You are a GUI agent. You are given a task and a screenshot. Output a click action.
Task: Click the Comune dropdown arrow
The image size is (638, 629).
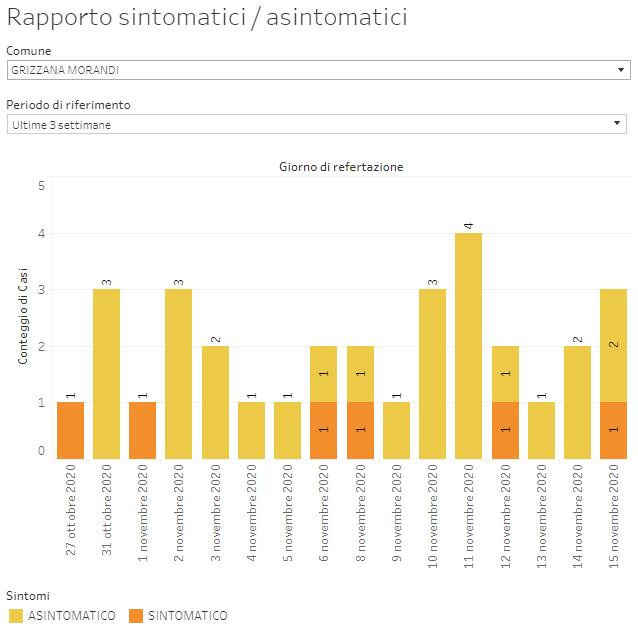pos(621,70)
